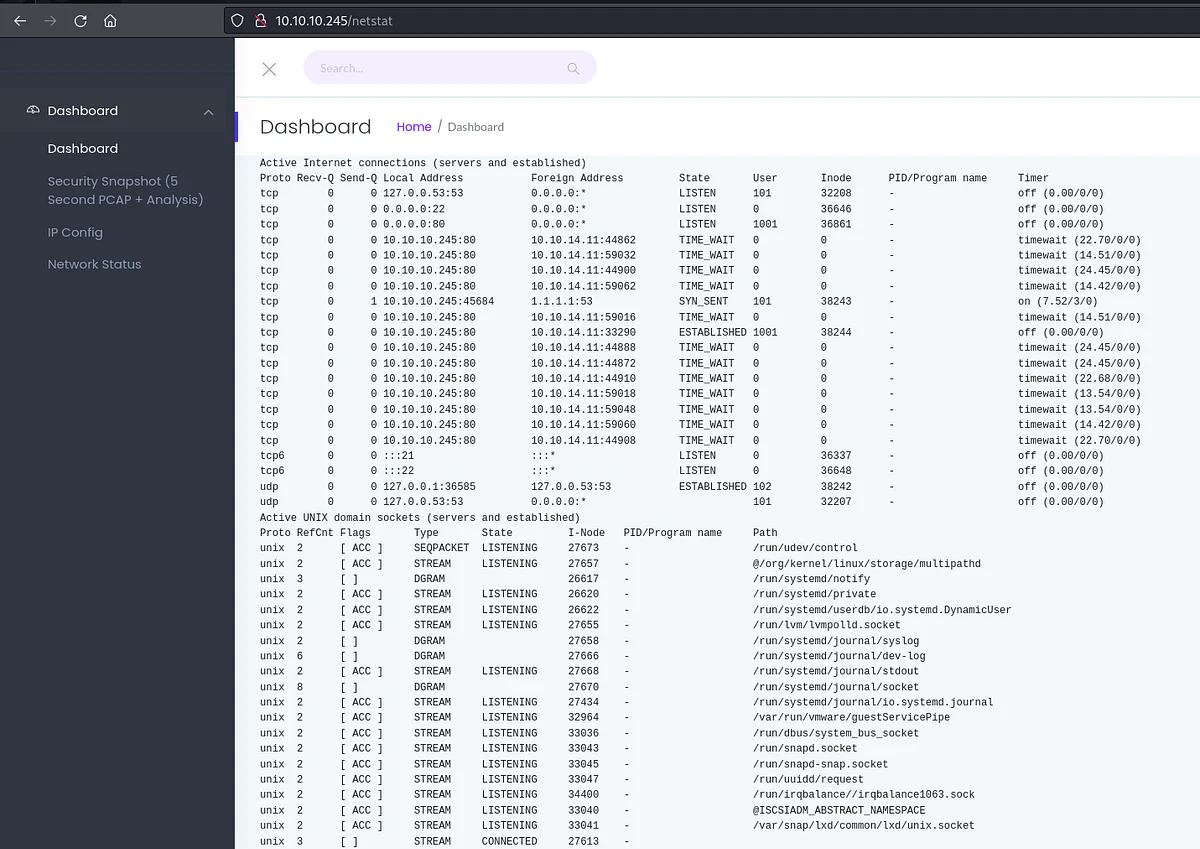Select the Active Internet connections header line

point(423,163)
